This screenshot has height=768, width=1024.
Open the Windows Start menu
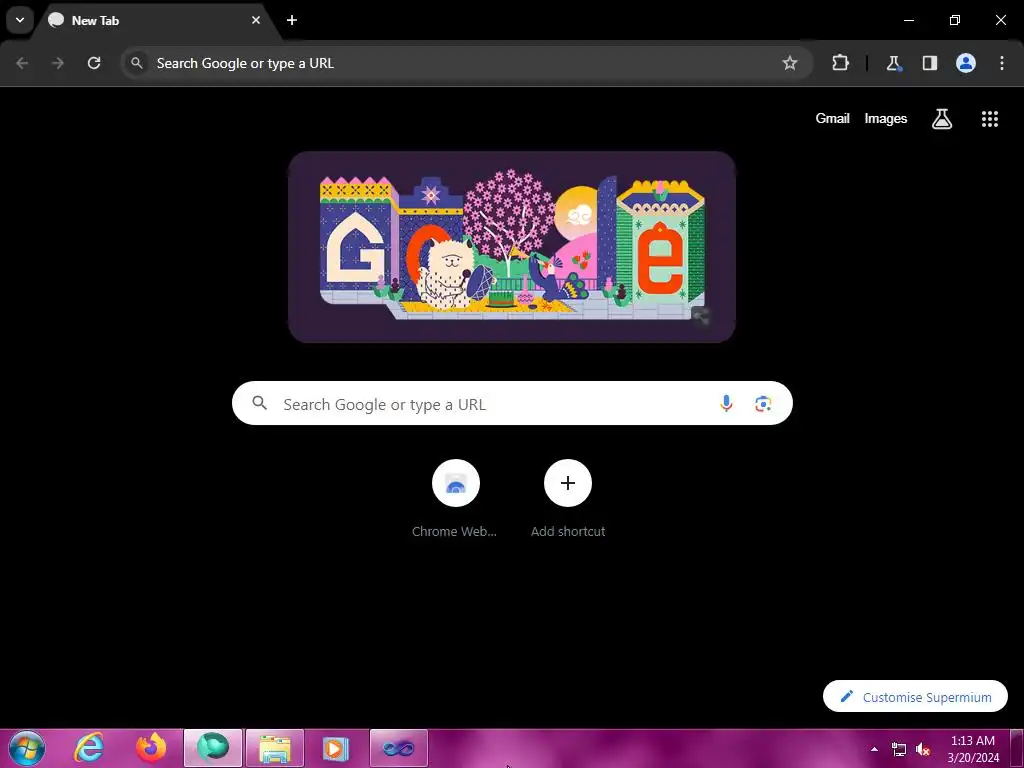27,748
